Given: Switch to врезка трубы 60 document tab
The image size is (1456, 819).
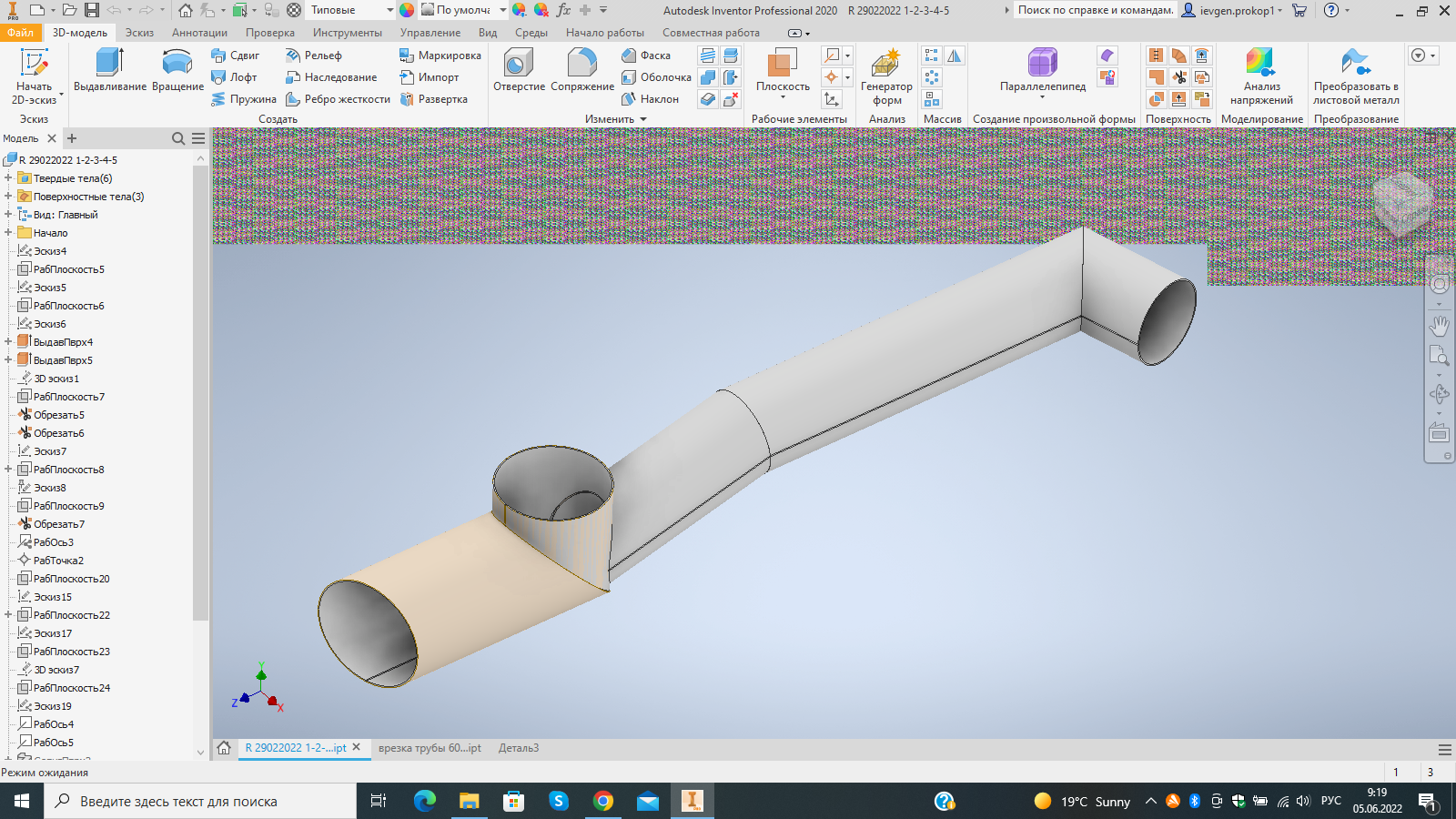Looking at the screenshot, I should coord(430,748).
